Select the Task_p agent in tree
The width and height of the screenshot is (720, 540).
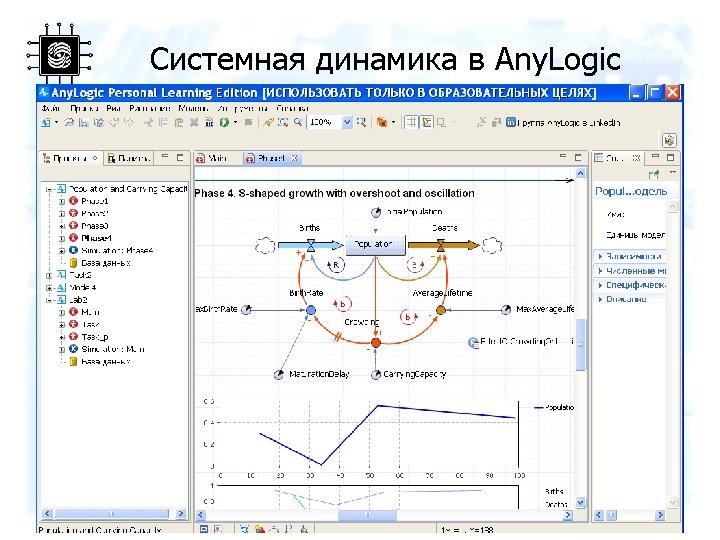(x=95, y=337)
